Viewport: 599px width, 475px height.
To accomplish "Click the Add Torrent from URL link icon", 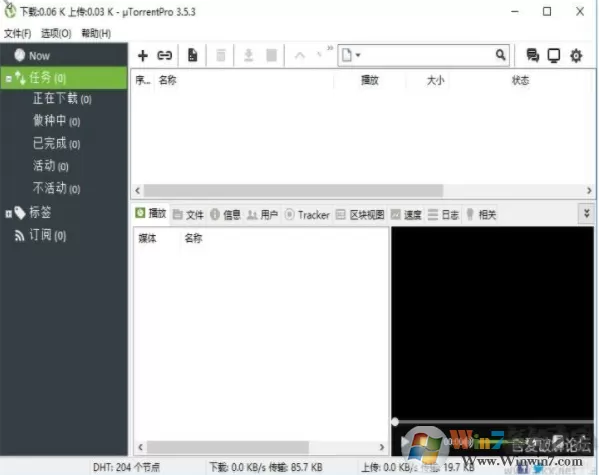I will [x=165, y=56].
